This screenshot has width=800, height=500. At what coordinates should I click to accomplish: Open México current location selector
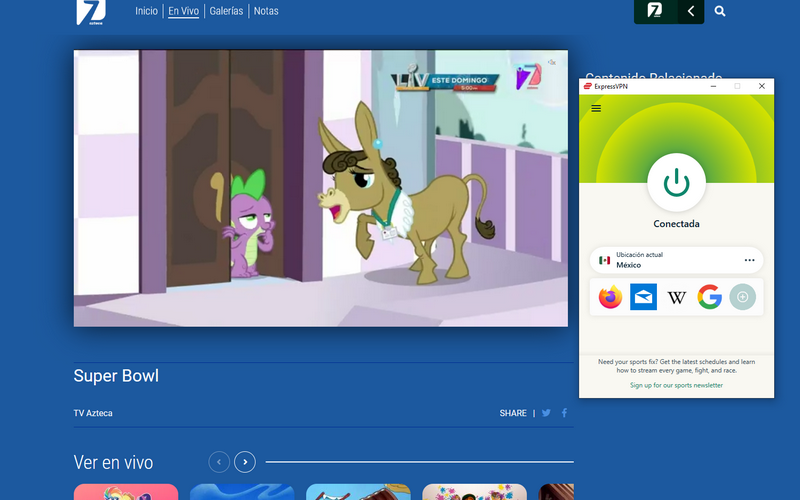(677, 260)
